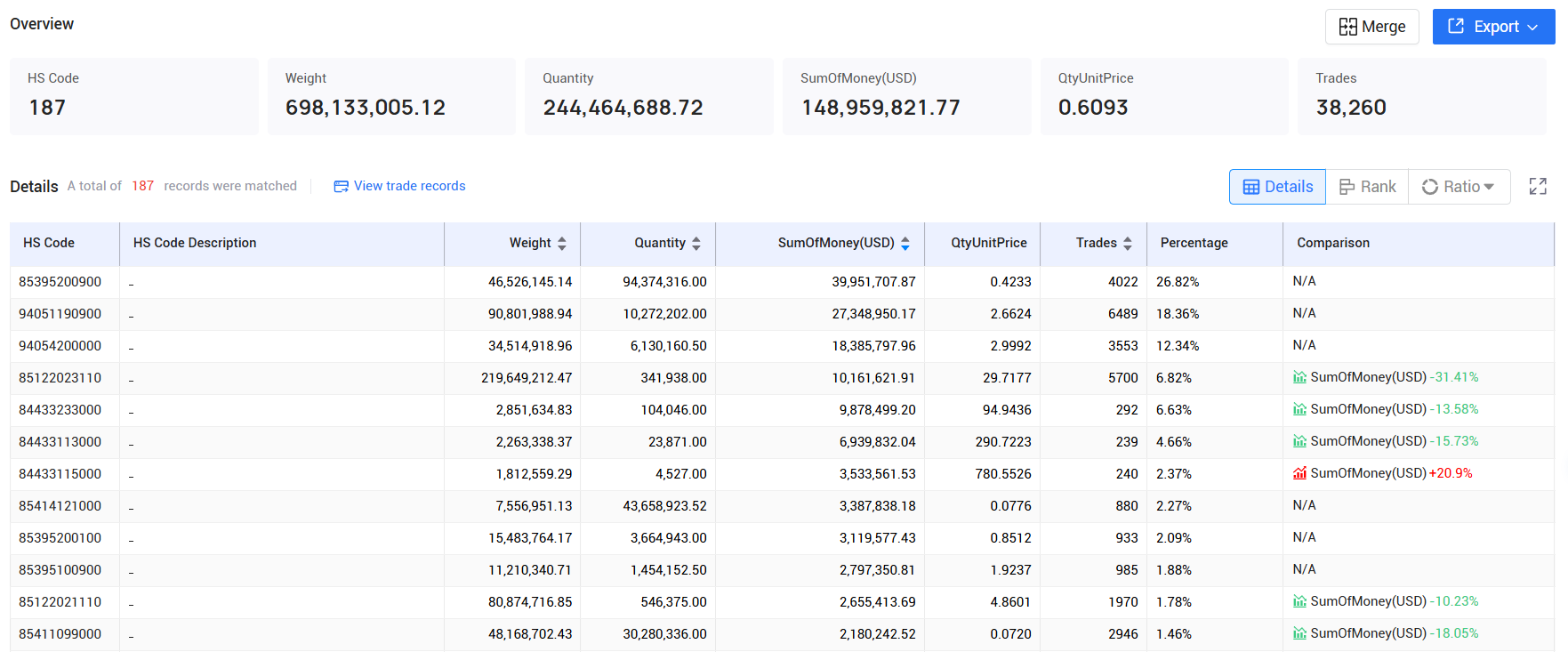Select HS code 85395200100
The height and width of the screenshot is (652, 1568).
click(x=60, y=538)
